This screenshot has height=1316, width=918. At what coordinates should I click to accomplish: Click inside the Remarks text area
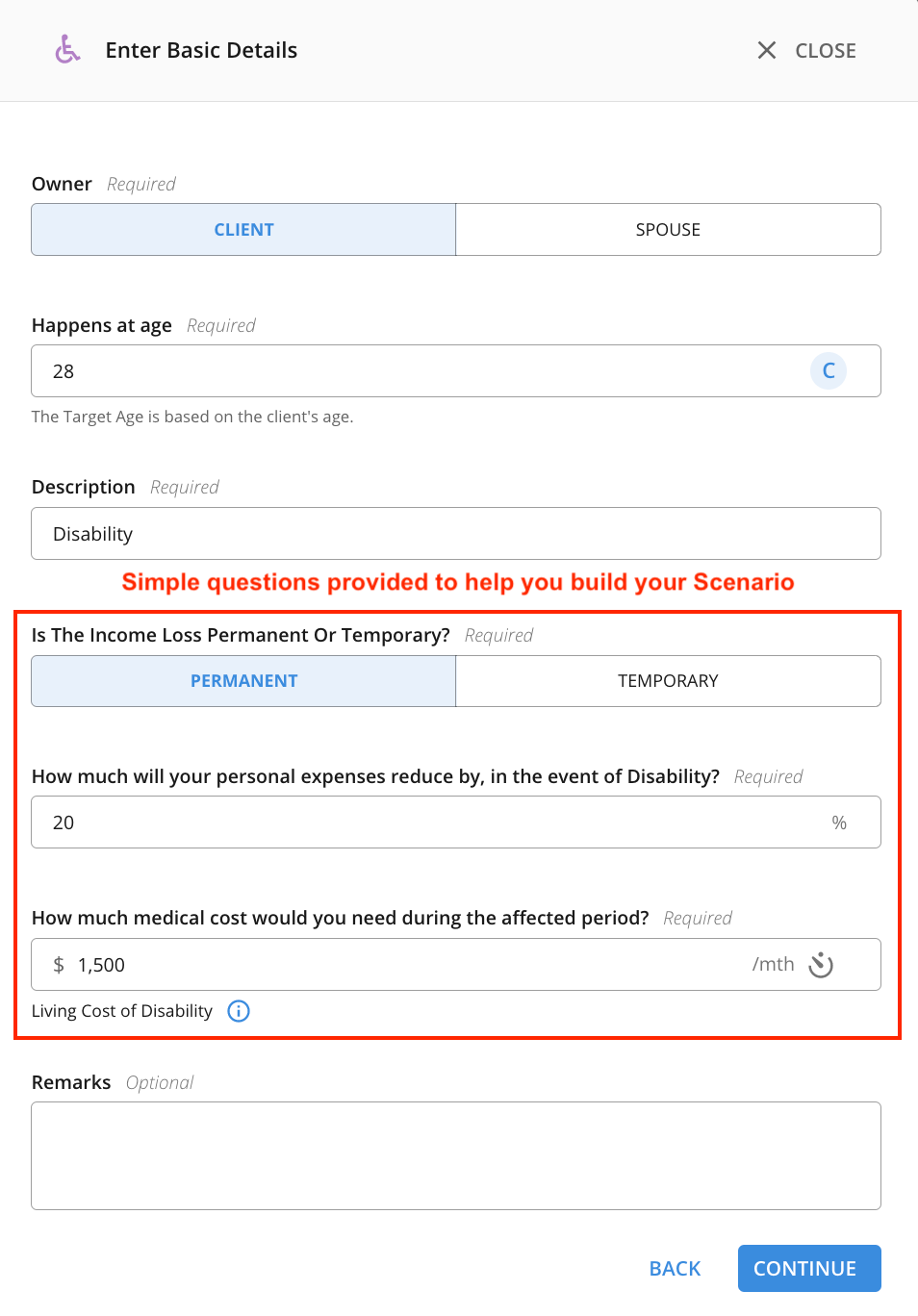tap(455, 1155)
